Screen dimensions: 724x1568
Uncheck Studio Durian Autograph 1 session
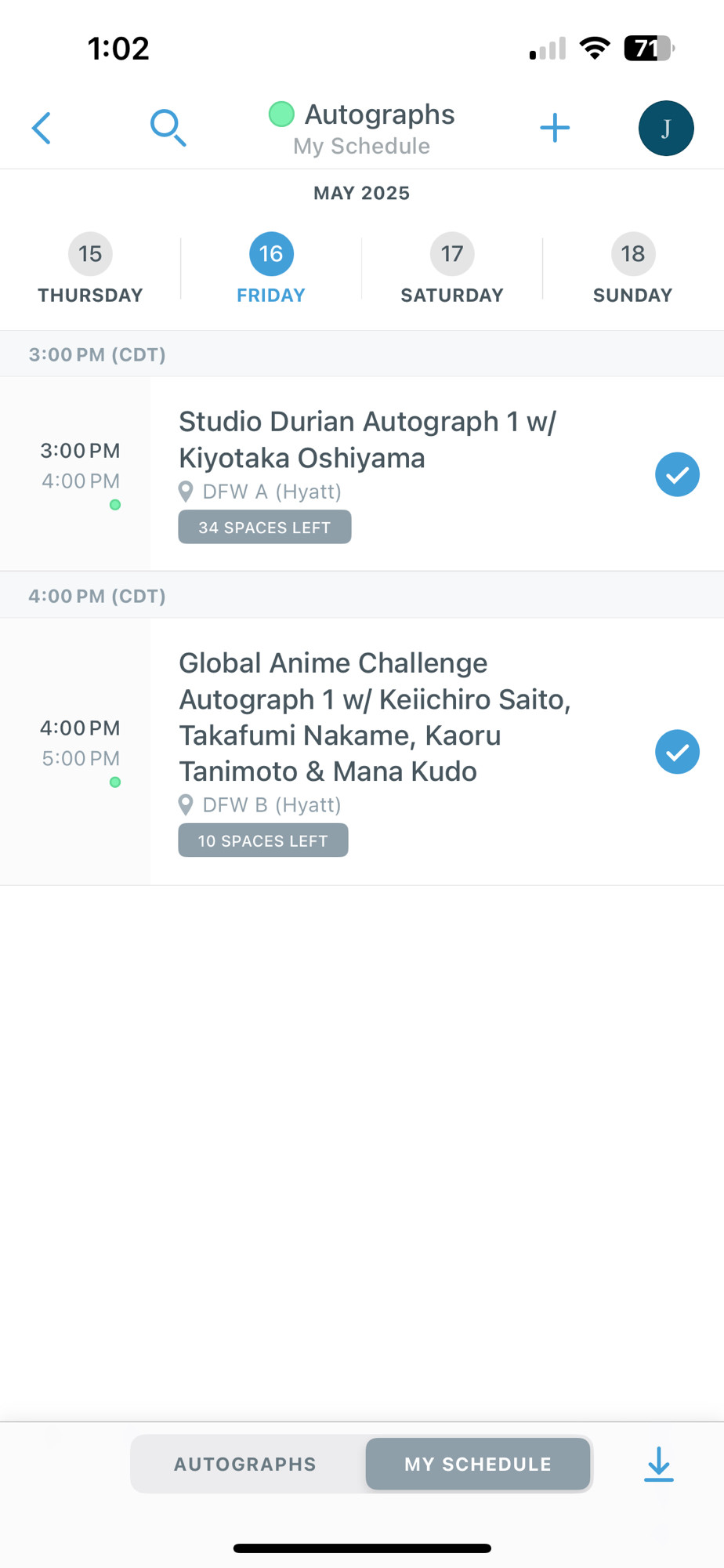pyautogui.click(x=677, y=474)
